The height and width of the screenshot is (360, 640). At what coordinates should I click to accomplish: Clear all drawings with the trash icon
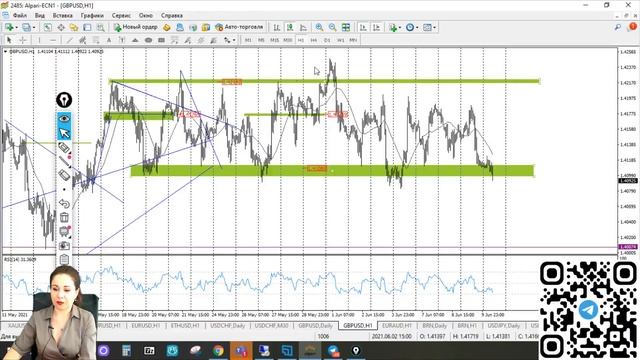coord(64,217)
